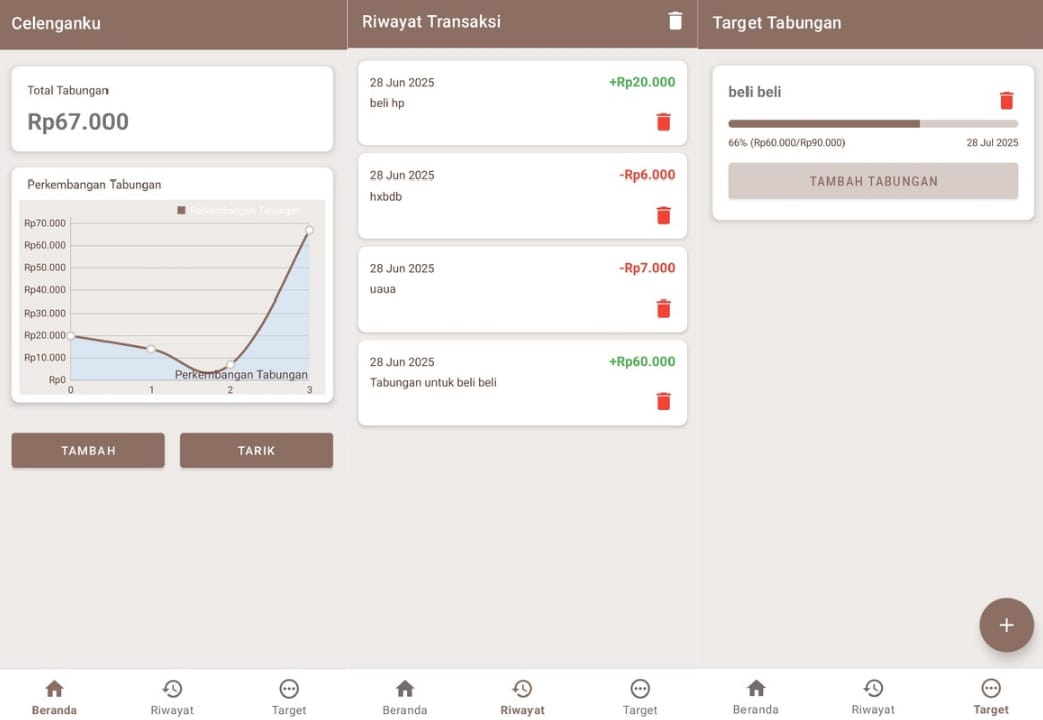The height and width of the screenshot is (720, 1043).
Task: Tap the TAMBAH button
Action: (88, 450)
